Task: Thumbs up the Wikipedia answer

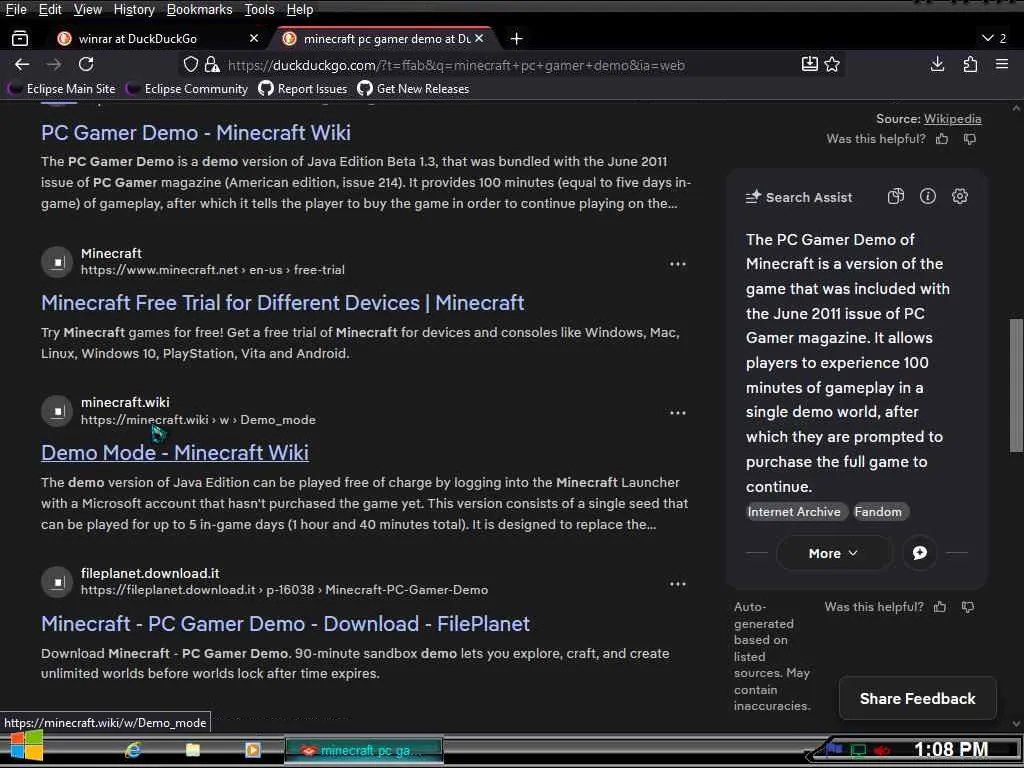Action: click(x=942, y=138)
